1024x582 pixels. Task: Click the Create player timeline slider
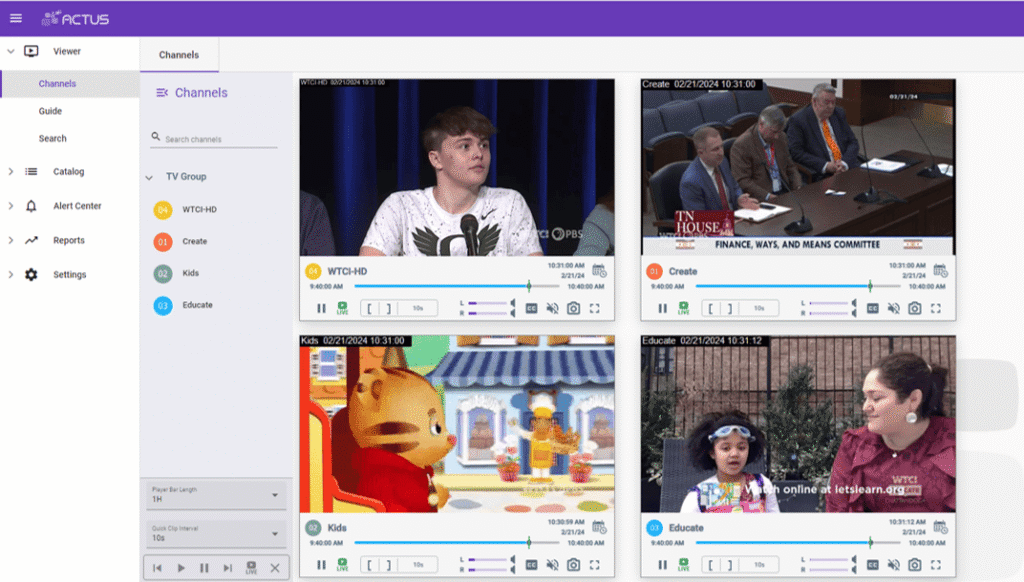point(797,286)
